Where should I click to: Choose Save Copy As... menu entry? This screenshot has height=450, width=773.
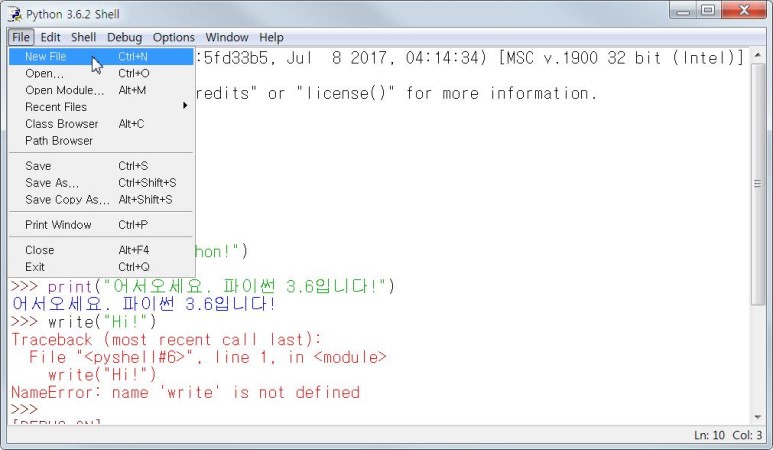click(101, 199)
